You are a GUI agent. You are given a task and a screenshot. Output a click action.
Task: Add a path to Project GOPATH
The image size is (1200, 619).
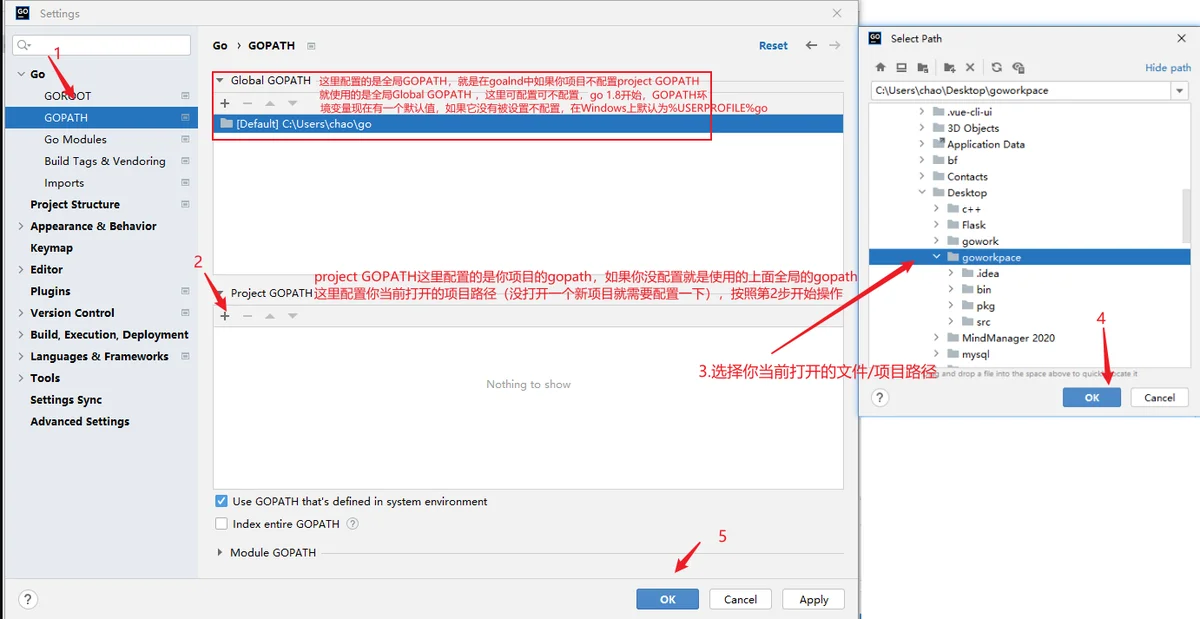(225, 316)
